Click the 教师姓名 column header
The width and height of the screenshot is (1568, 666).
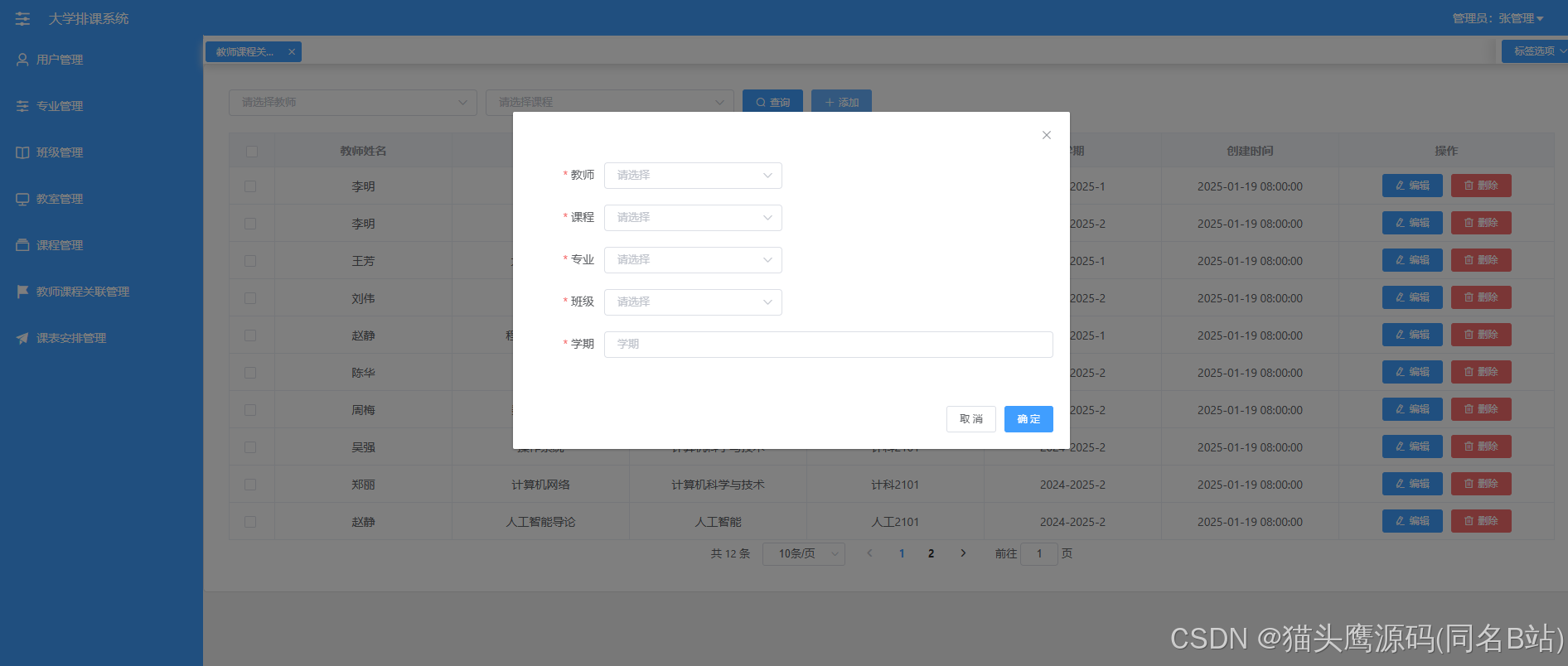pyautogui.click(x=363, y=151)
